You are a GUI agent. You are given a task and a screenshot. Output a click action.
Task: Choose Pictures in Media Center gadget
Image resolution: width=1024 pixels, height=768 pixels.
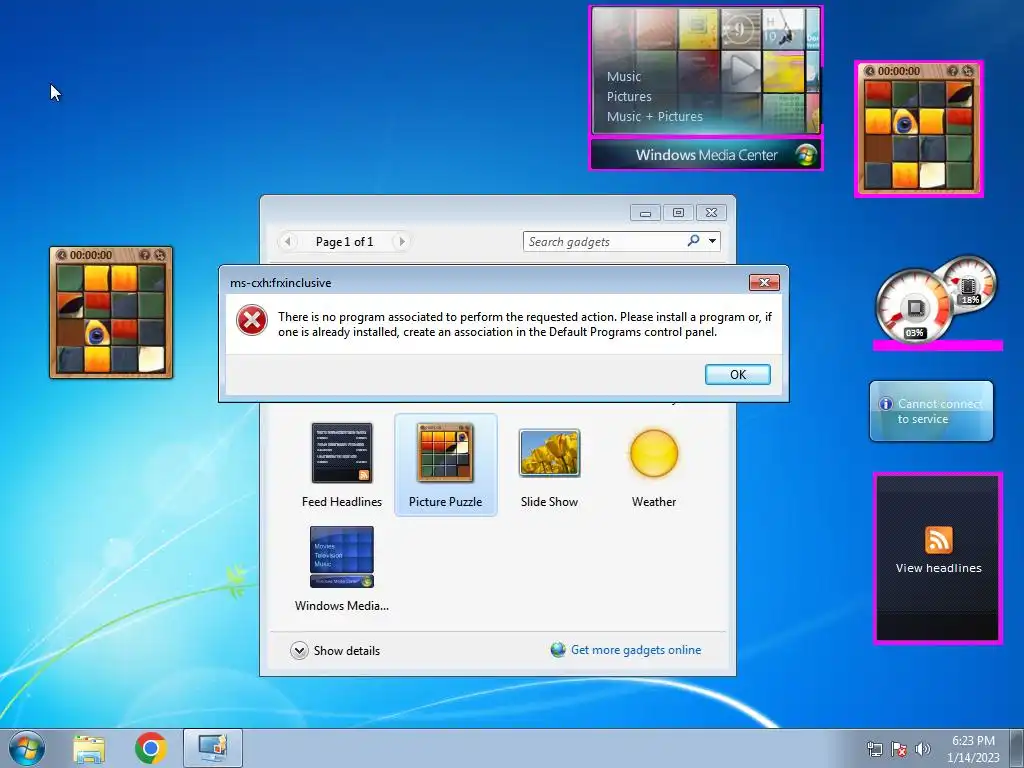click(629, 97)
